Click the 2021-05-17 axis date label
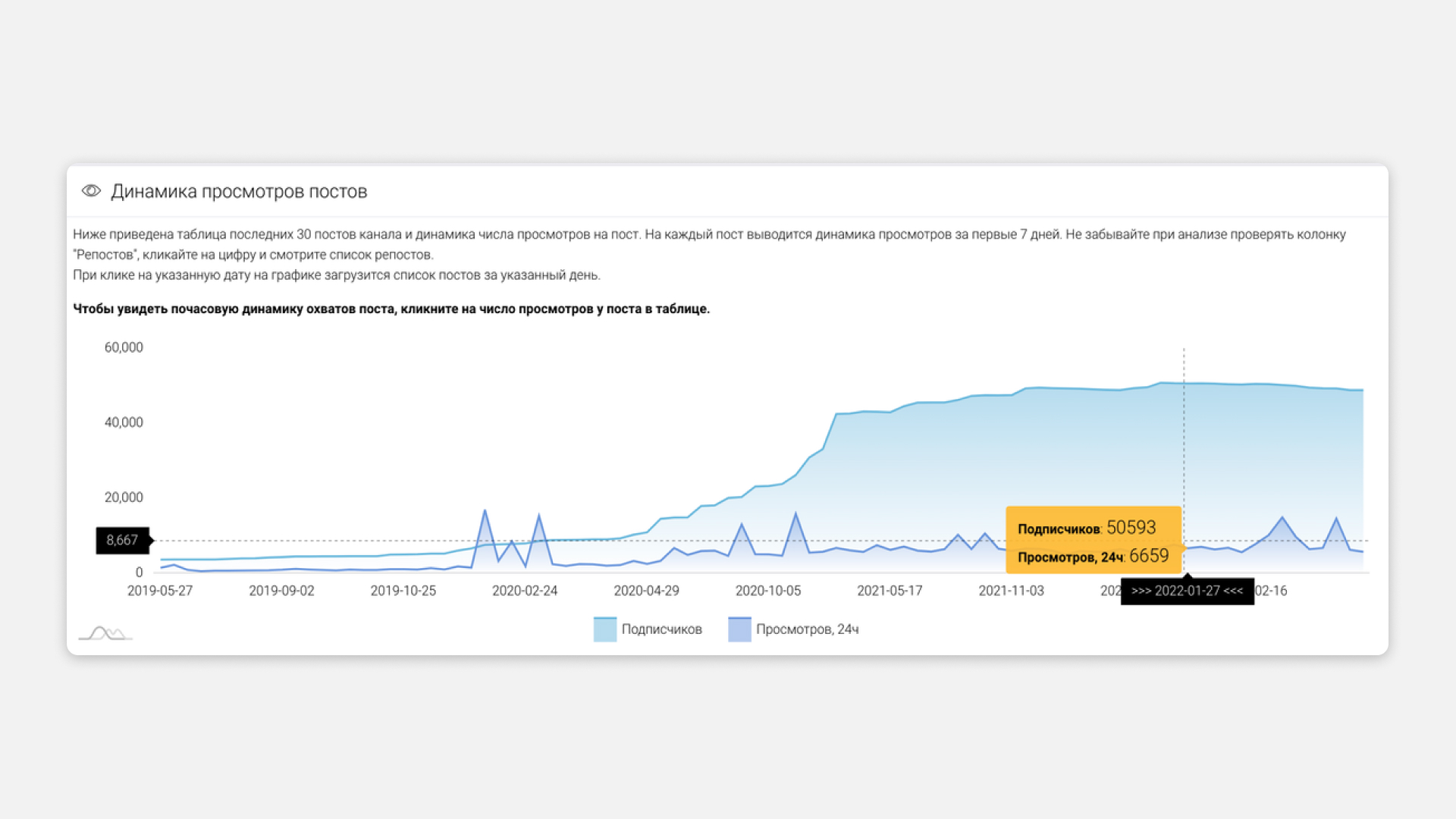 (x=890, y=591)
